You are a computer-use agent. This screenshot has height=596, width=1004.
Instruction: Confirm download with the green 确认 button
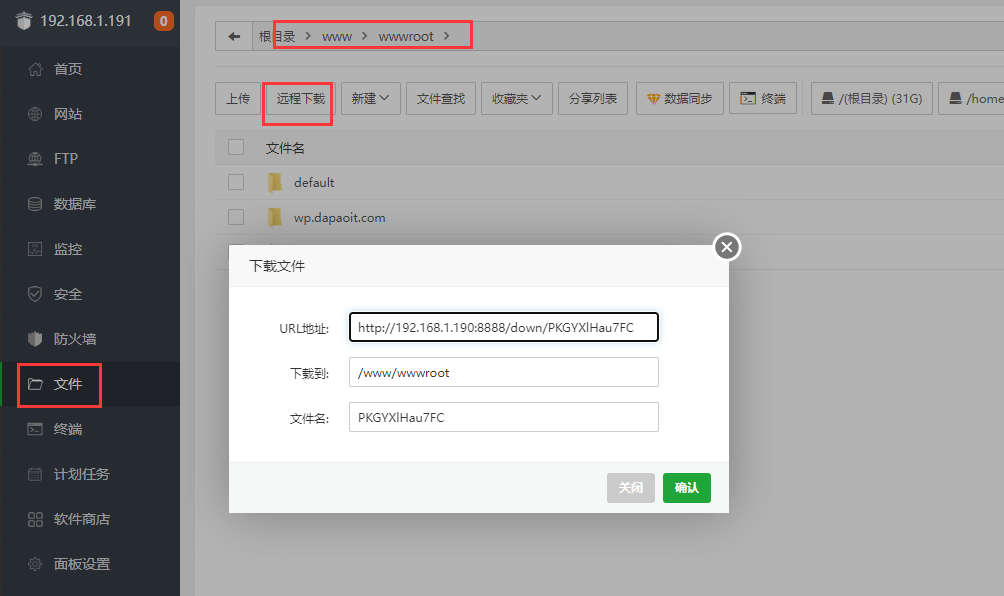click(x=686, y=488)
